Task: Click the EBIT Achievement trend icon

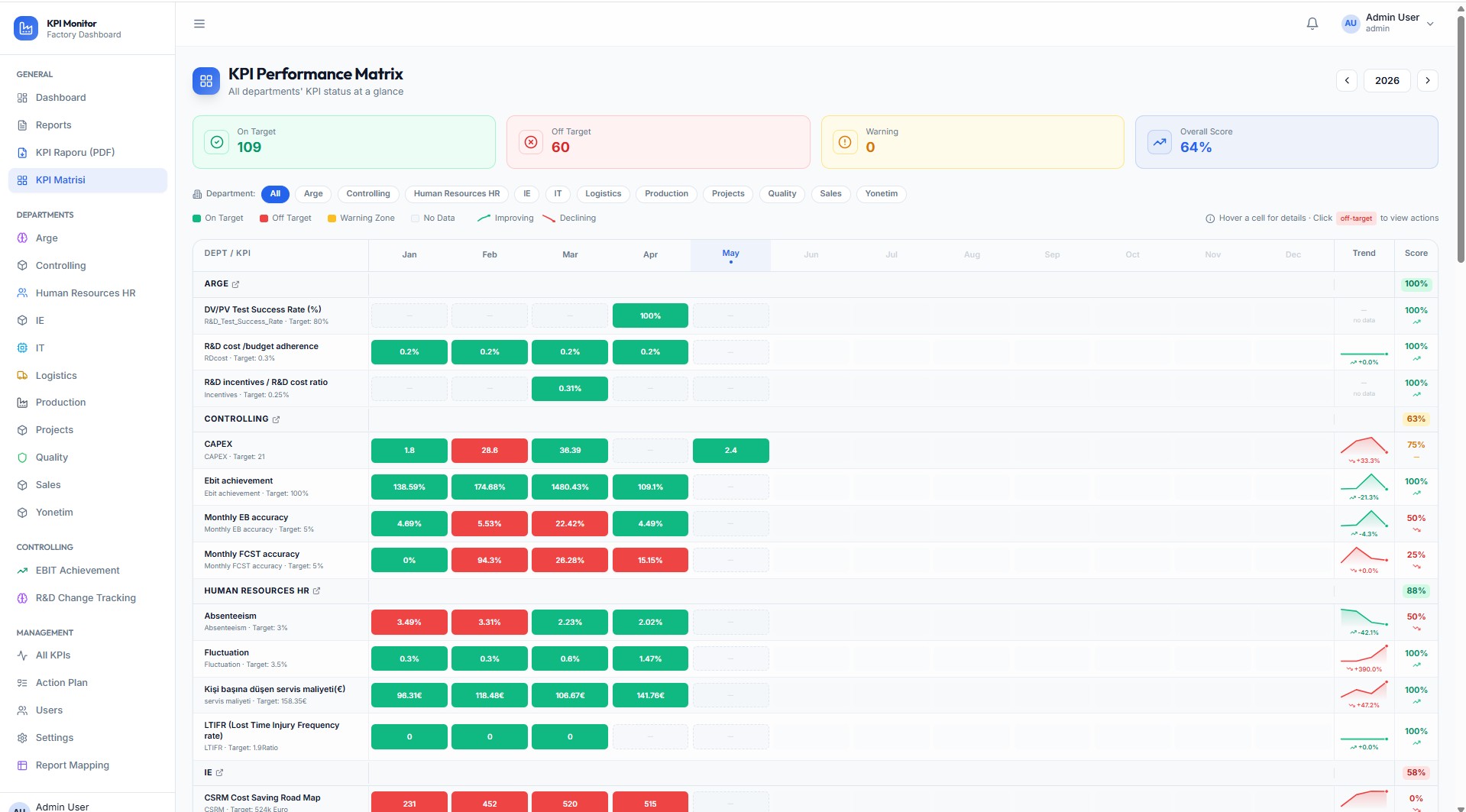Action: [x=22, y=571]
